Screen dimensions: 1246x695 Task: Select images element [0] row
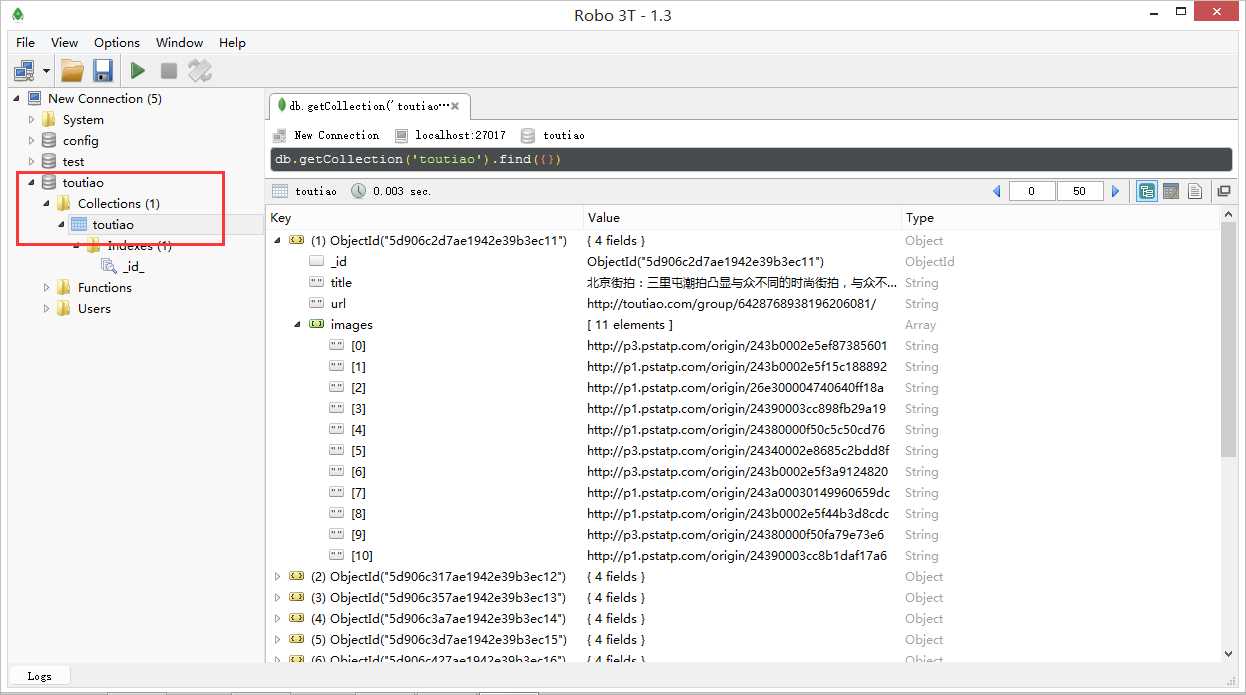744,345
